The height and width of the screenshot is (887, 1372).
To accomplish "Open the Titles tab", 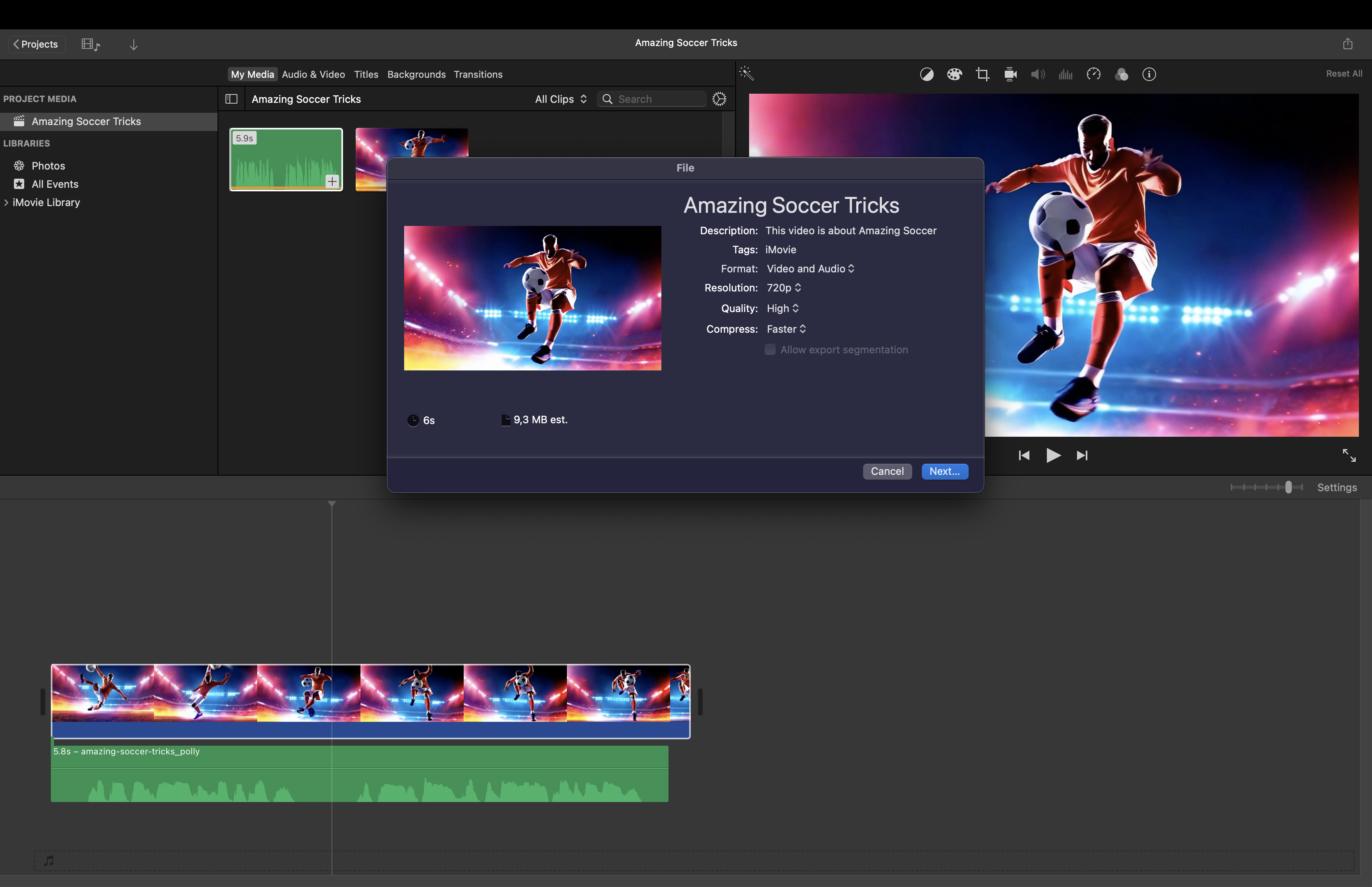I will tap(366, 74).
